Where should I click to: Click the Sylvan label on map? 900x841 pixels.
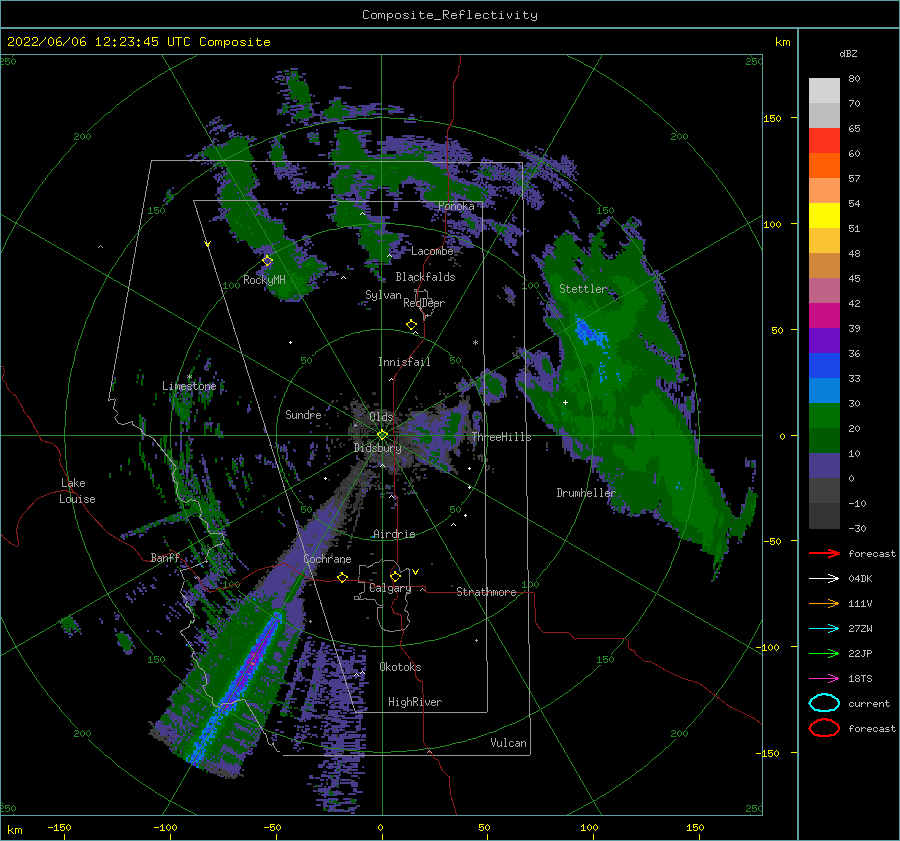[383, 295]
